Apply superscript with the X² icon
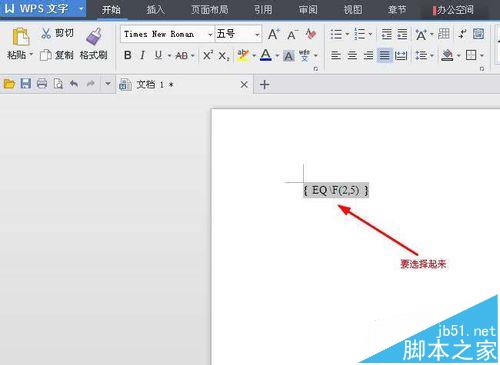The width and height of the screenshot is (500, 365). 208,55
